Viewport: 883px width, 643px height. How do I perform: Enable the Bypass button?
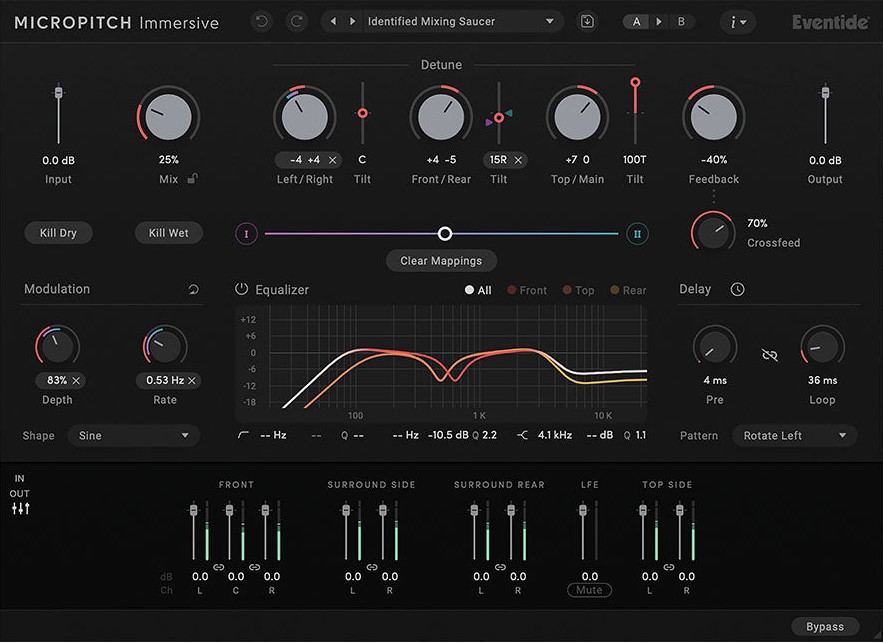pos(825,625)
